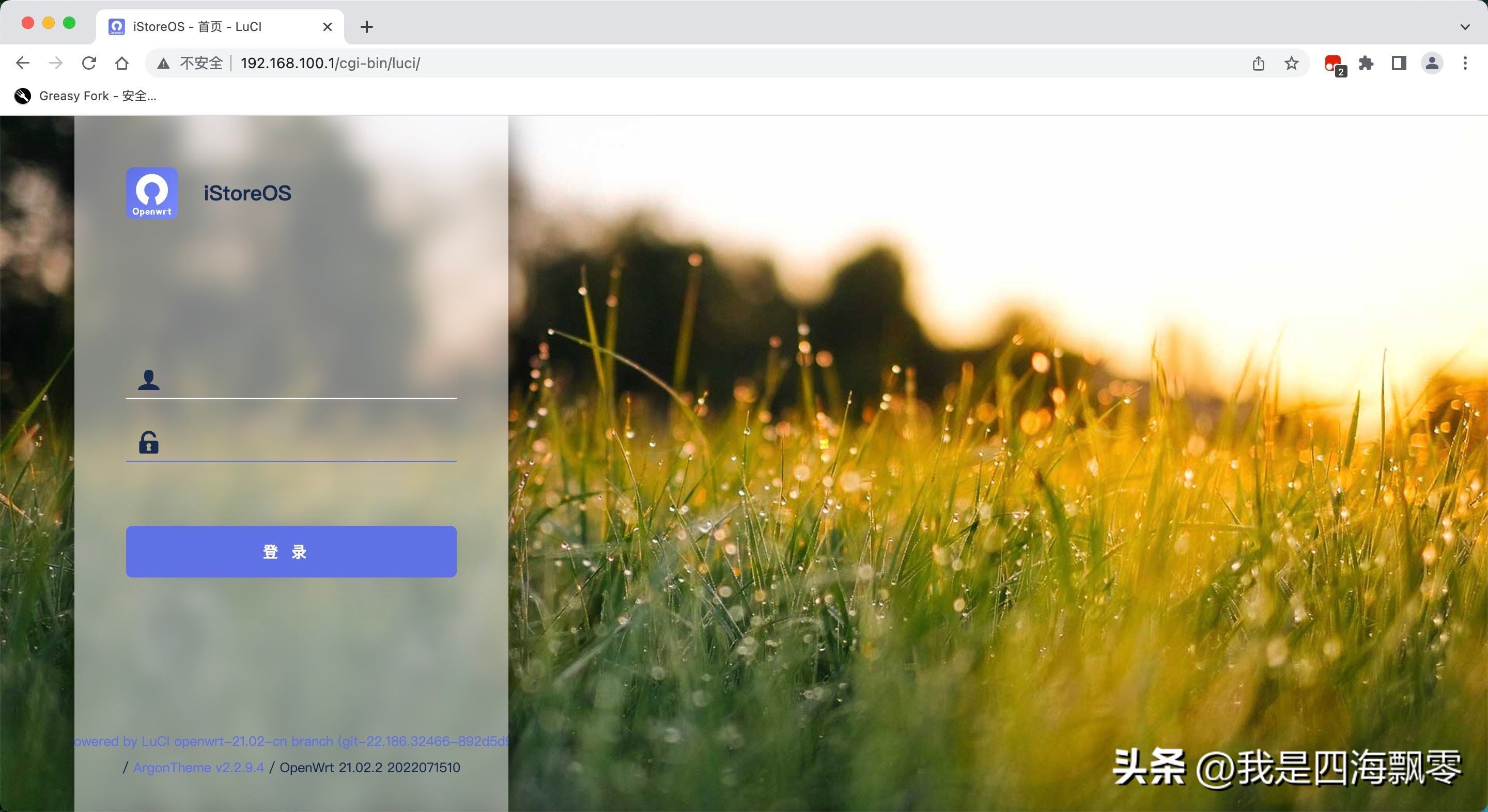Open the ArgonTheme v2.2.9.4 link
The width and height of the screenshot is (1488, 812).
click(198, 768)
